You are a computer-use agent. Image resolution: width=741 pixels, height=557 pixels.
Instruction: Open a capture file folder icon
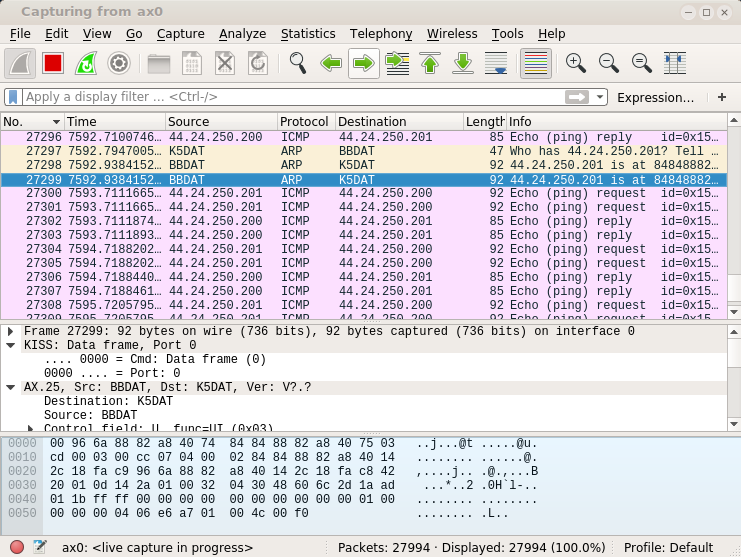(x=159, y=63)
